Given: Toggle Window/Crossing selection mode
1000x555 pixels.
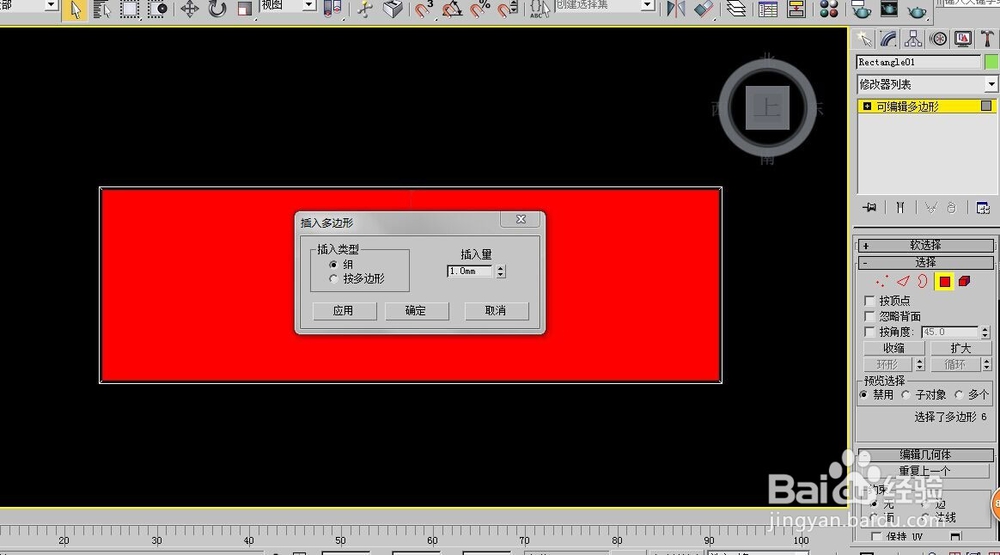Looking at the screenshot, I should (158, 10).
